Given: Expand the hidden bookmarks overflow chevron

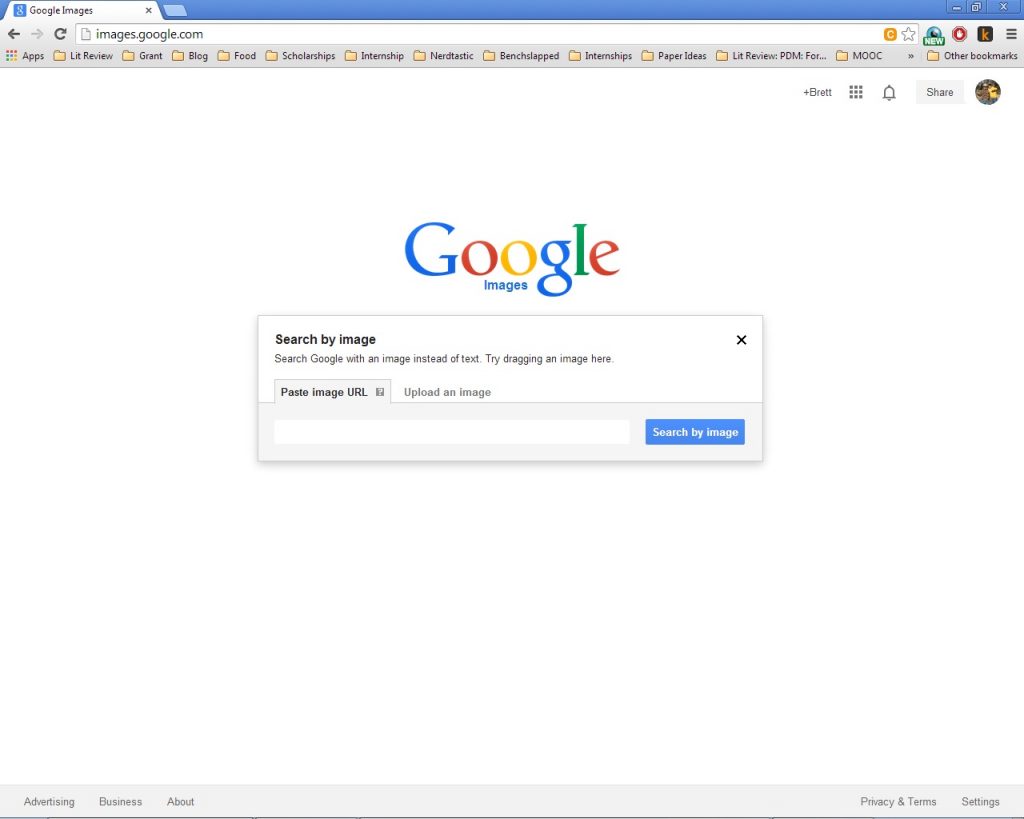Looking at the screenshot, I should tap(910, 56).
